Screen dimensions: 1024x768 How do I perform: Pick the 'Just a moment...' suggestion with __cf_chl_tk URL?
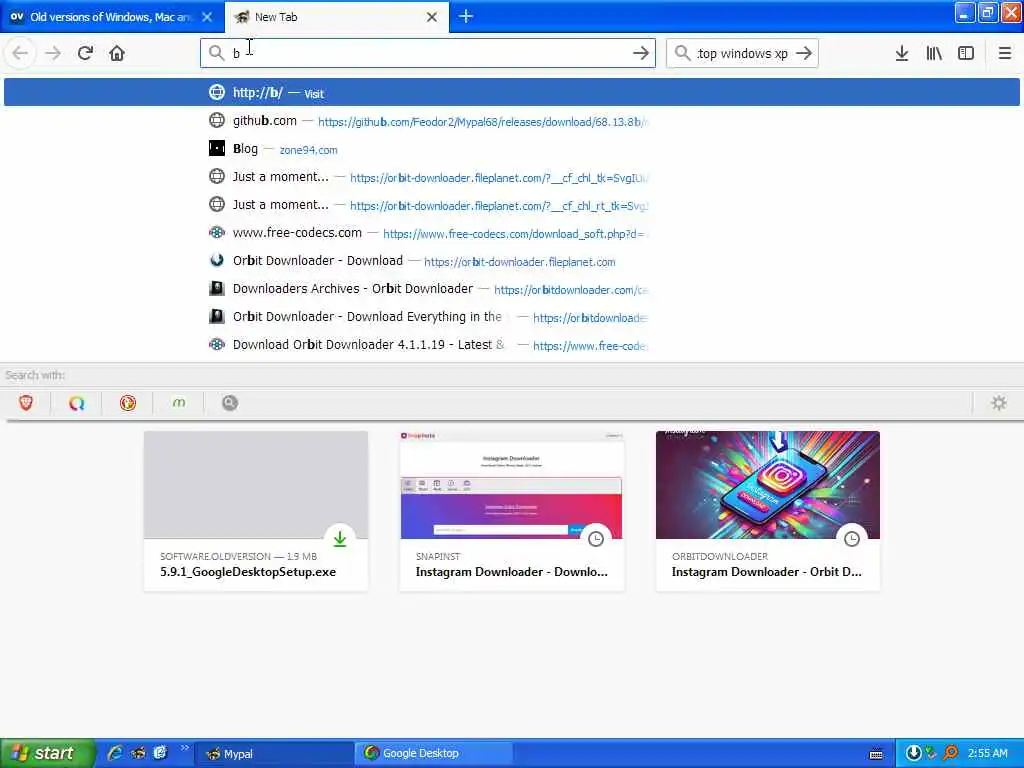pos(512,177)
